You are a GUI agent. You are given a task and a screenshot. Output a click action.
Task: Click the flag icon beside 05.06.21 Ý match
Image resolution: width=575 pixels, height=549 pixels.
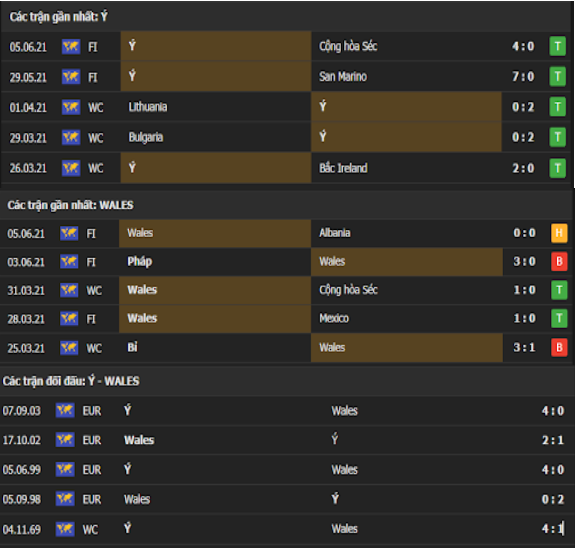(71, 47)
